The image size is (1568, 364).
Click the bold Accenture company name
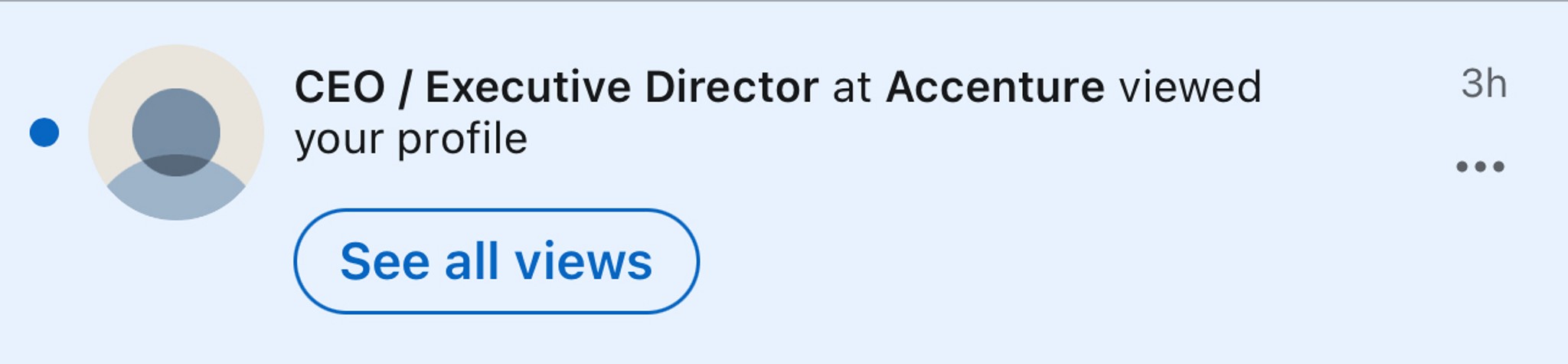pos(995,87)
